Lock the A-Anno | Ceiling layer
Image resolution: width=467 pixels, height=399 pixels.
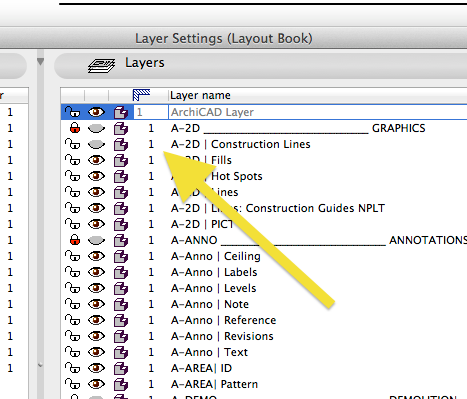point(73,256)
